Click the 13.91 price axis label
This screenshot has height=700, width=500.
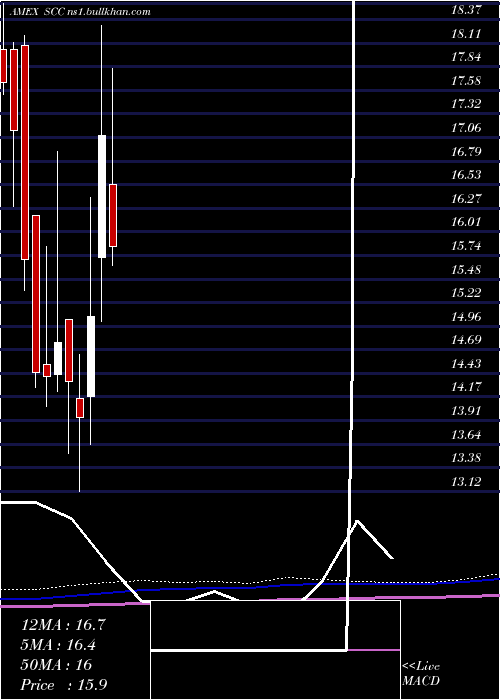466,410
